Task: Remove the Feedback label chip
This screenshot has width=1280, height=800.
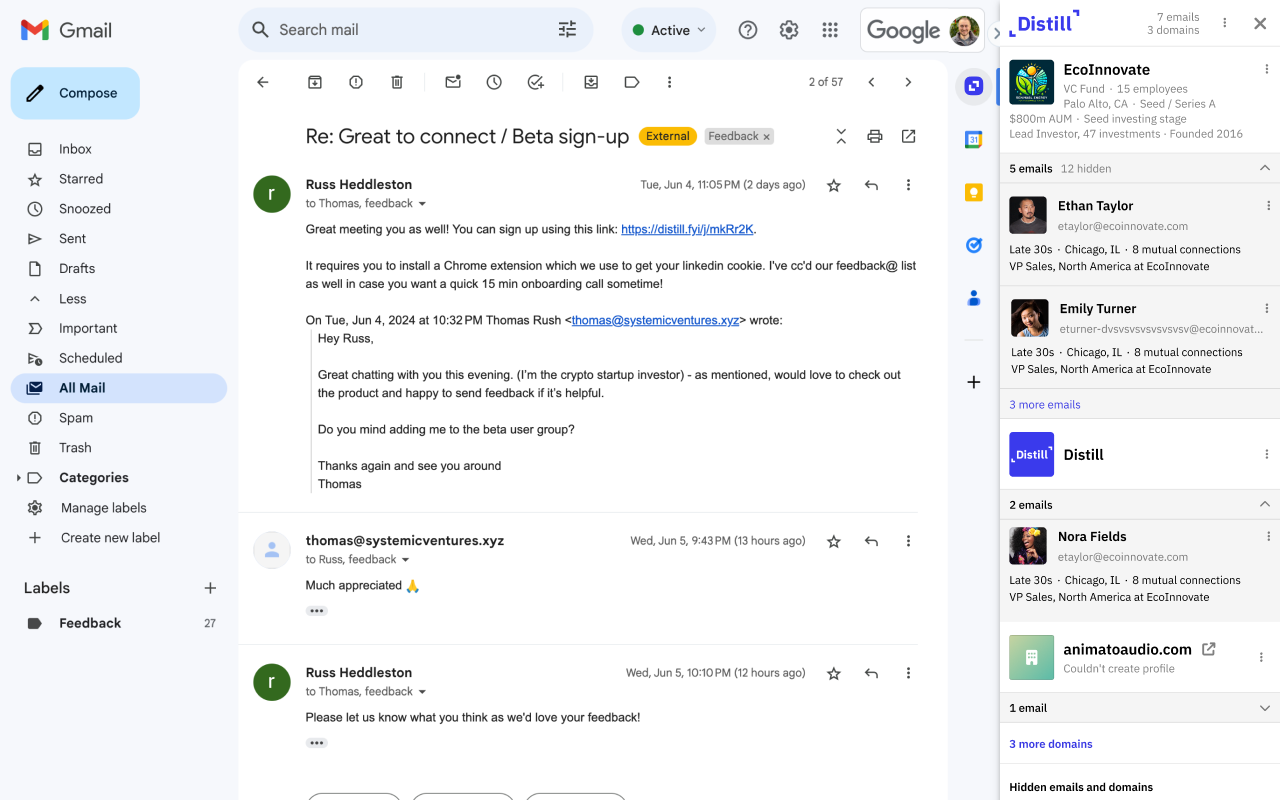Action: 767,137
